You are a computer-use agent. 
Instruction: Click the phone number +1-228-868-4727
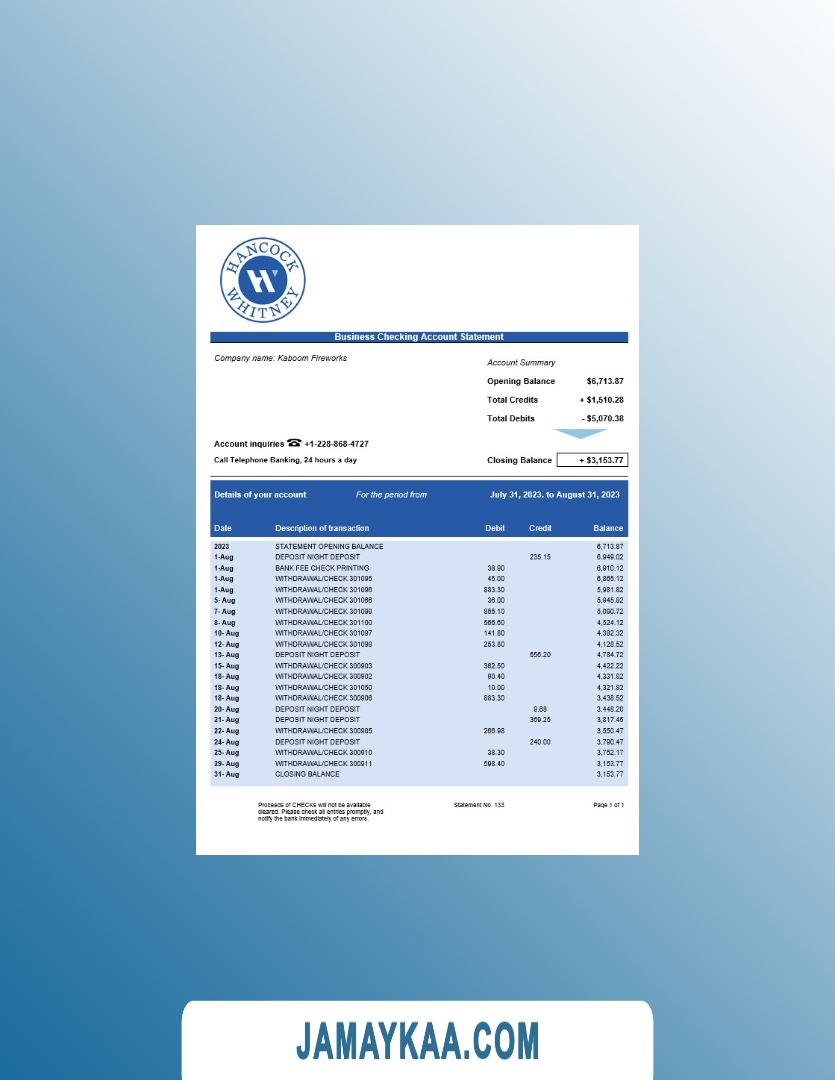[x=343, y=444]
